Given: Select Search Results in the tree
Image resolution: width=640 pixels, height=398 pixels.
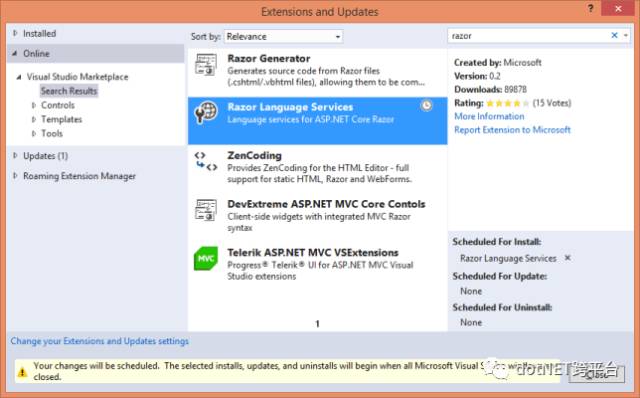Looking at the screenshot, I should (69, 91).
